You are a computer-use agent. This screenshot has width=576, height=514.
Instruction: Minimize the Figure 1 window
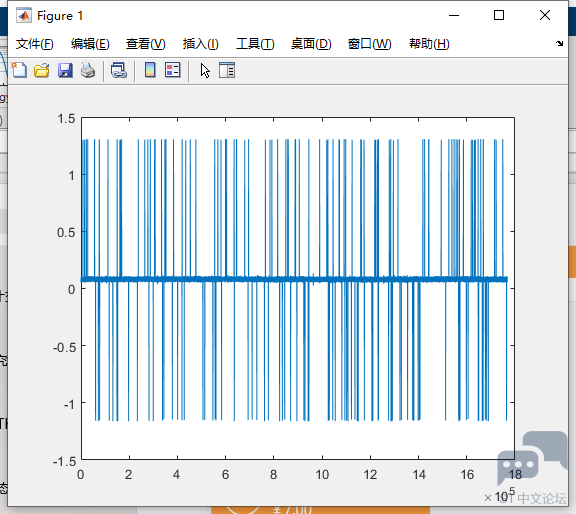[454, 15]
